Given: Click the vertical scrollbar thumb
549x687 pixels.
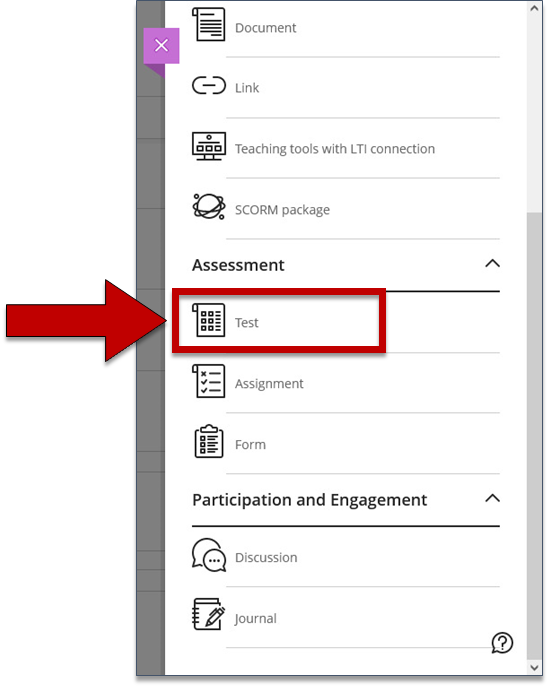Looking at the screenshot, I should point(534,436).
